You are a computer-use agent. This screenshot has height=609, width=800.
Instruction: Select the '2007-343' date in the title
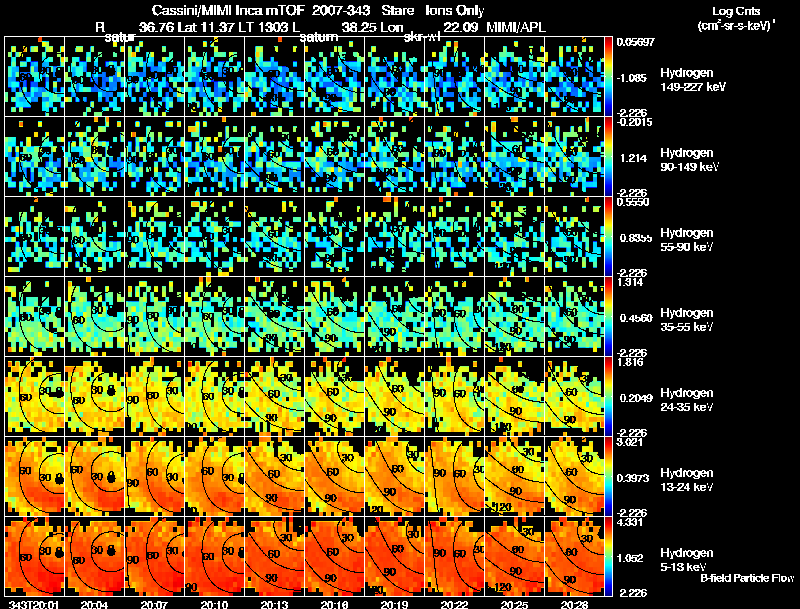click(x=341, y=11)
